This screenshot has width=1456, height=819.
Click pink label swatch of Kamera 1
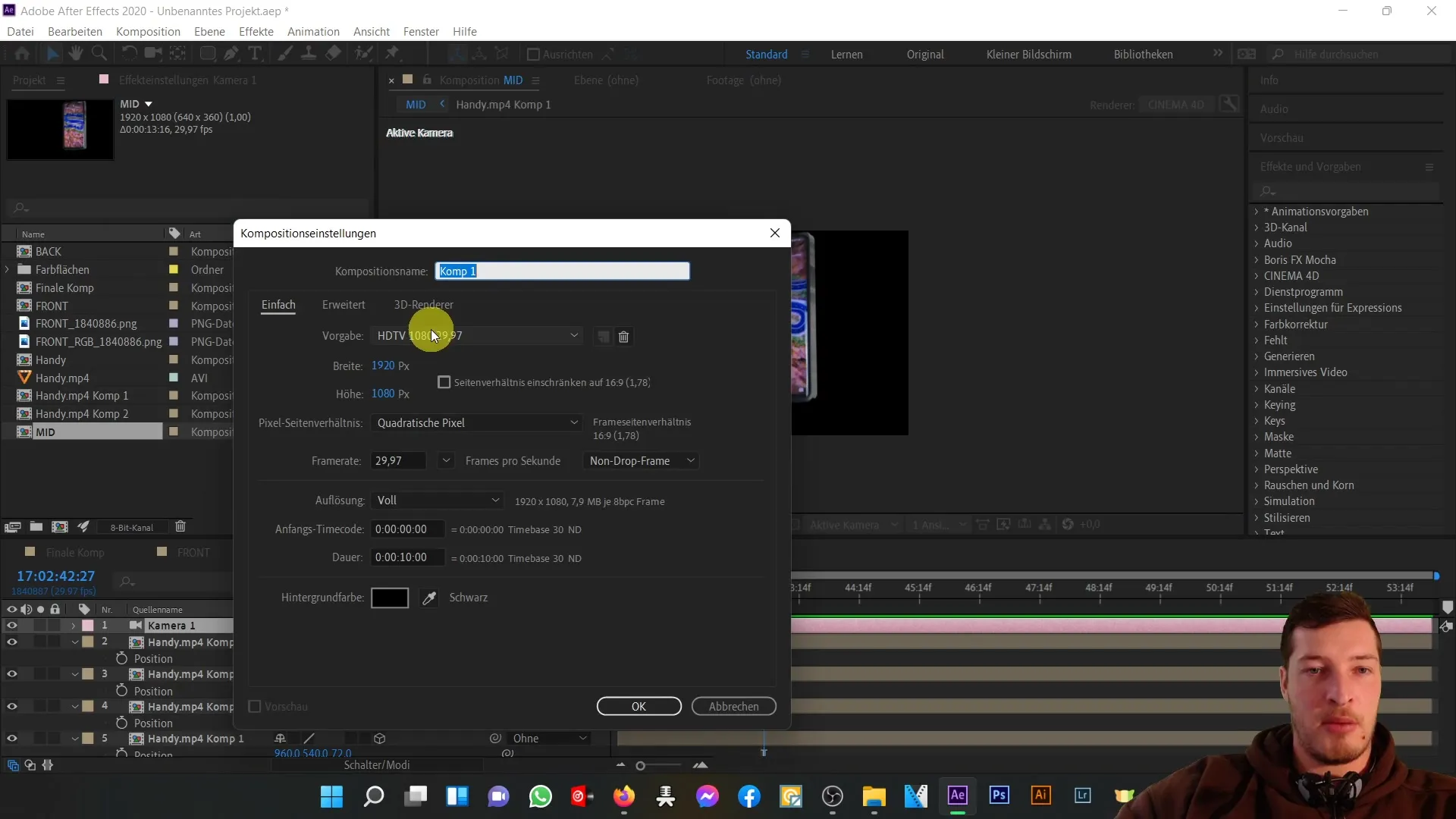tap(88, 626)
